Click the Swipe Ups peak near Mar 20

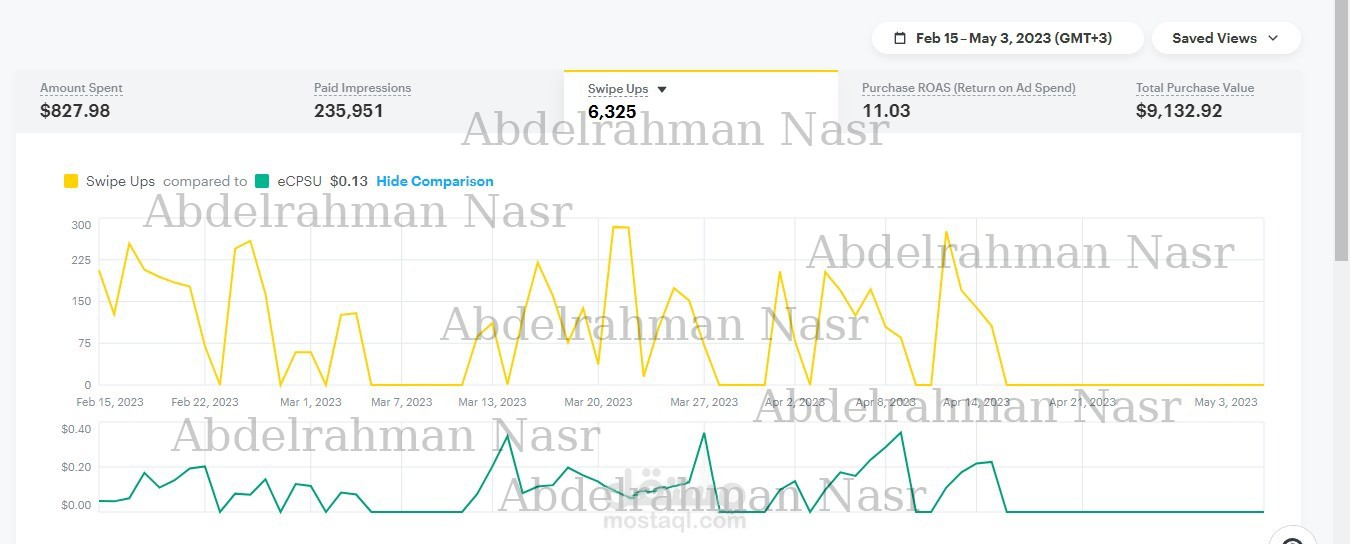pos(620,228)
